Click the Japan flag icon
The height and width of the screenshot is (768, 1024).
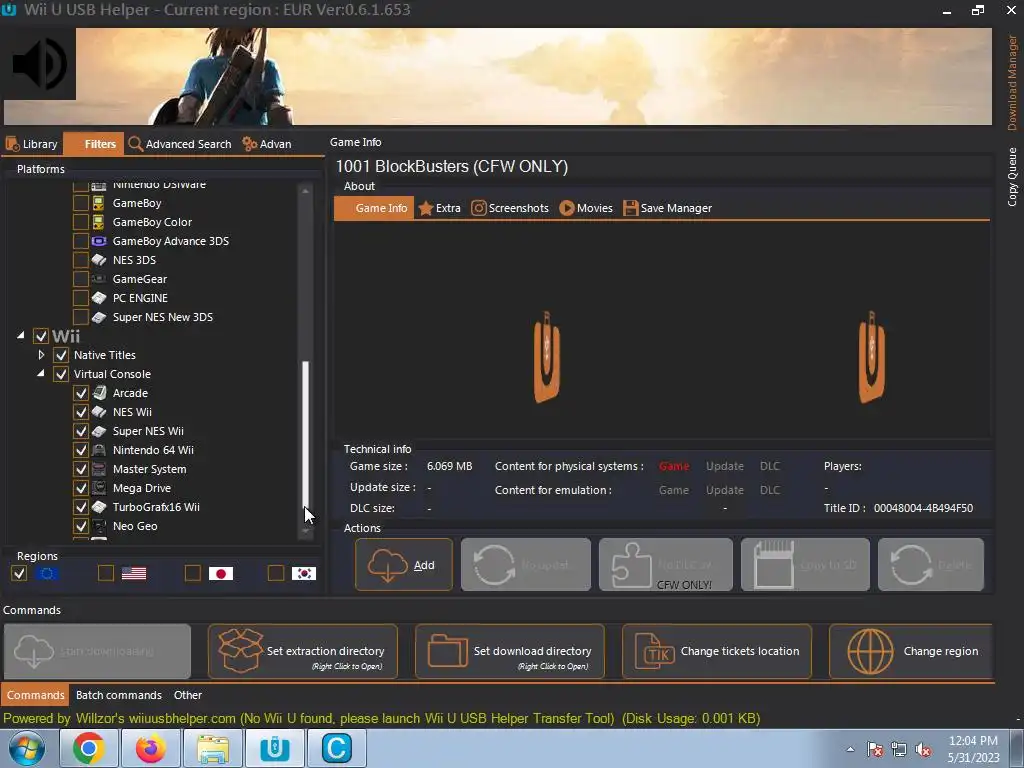221,573
